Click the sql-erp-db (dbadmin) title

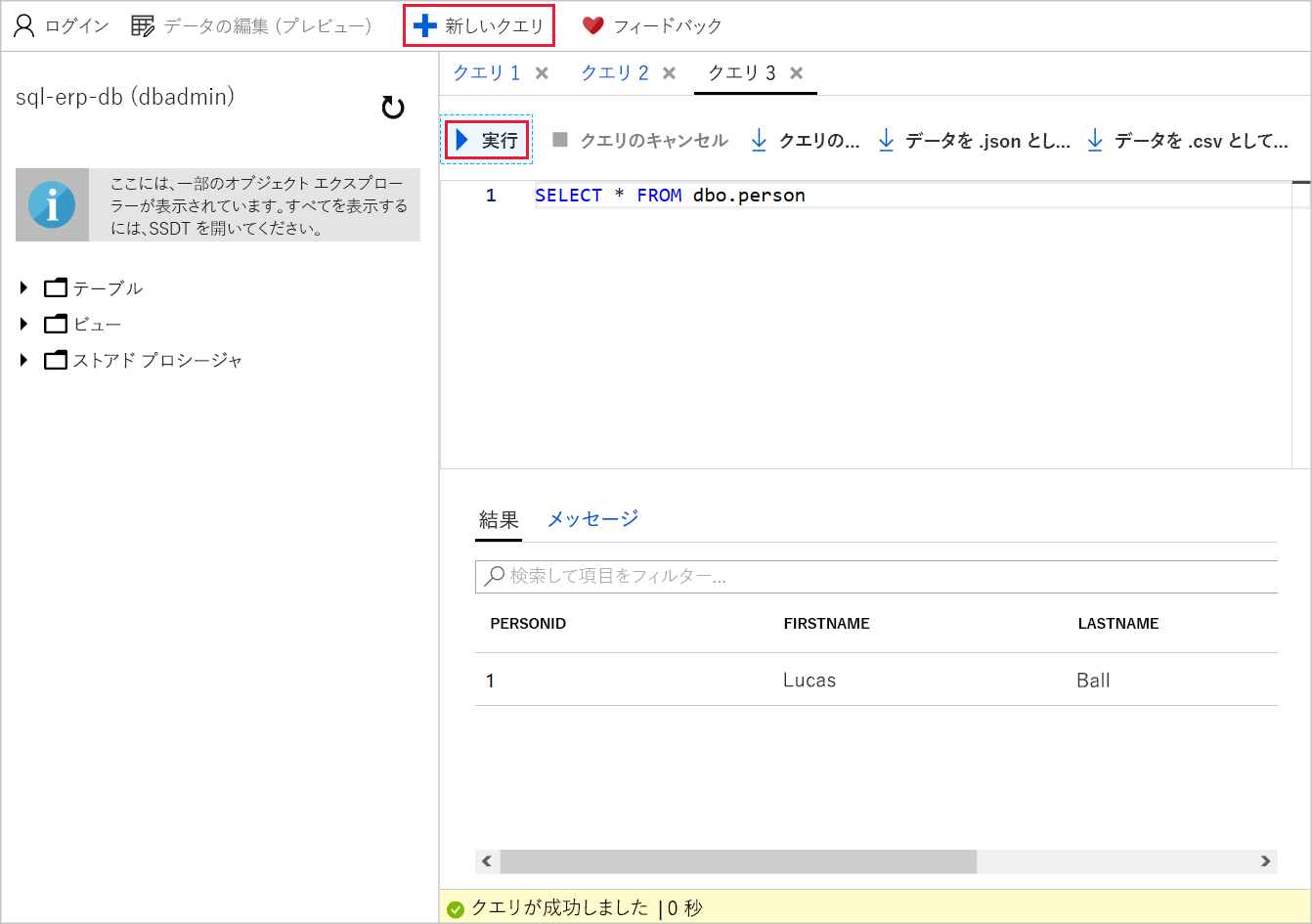click(125, 97)
